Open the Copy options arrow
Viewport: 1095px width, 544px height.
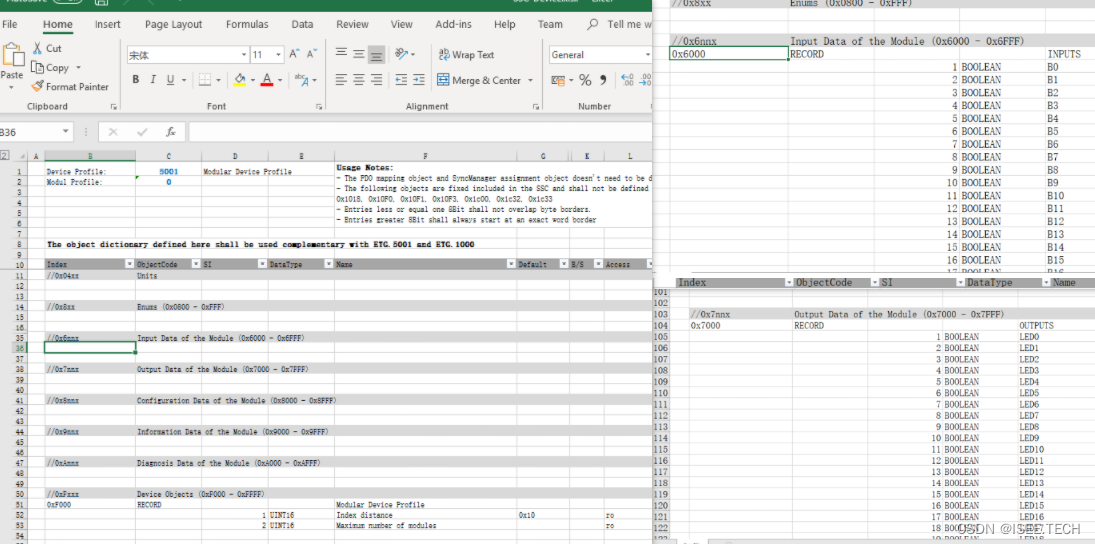78,68
